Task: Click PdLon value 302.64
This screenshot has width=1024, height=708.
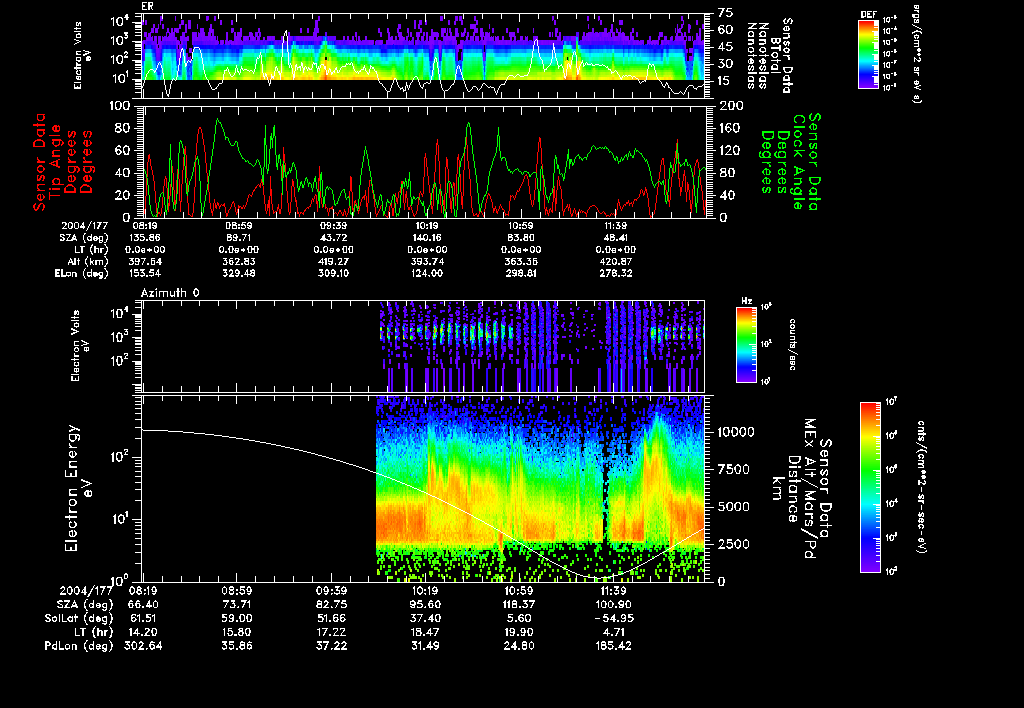Action: (x=143, y=645)
